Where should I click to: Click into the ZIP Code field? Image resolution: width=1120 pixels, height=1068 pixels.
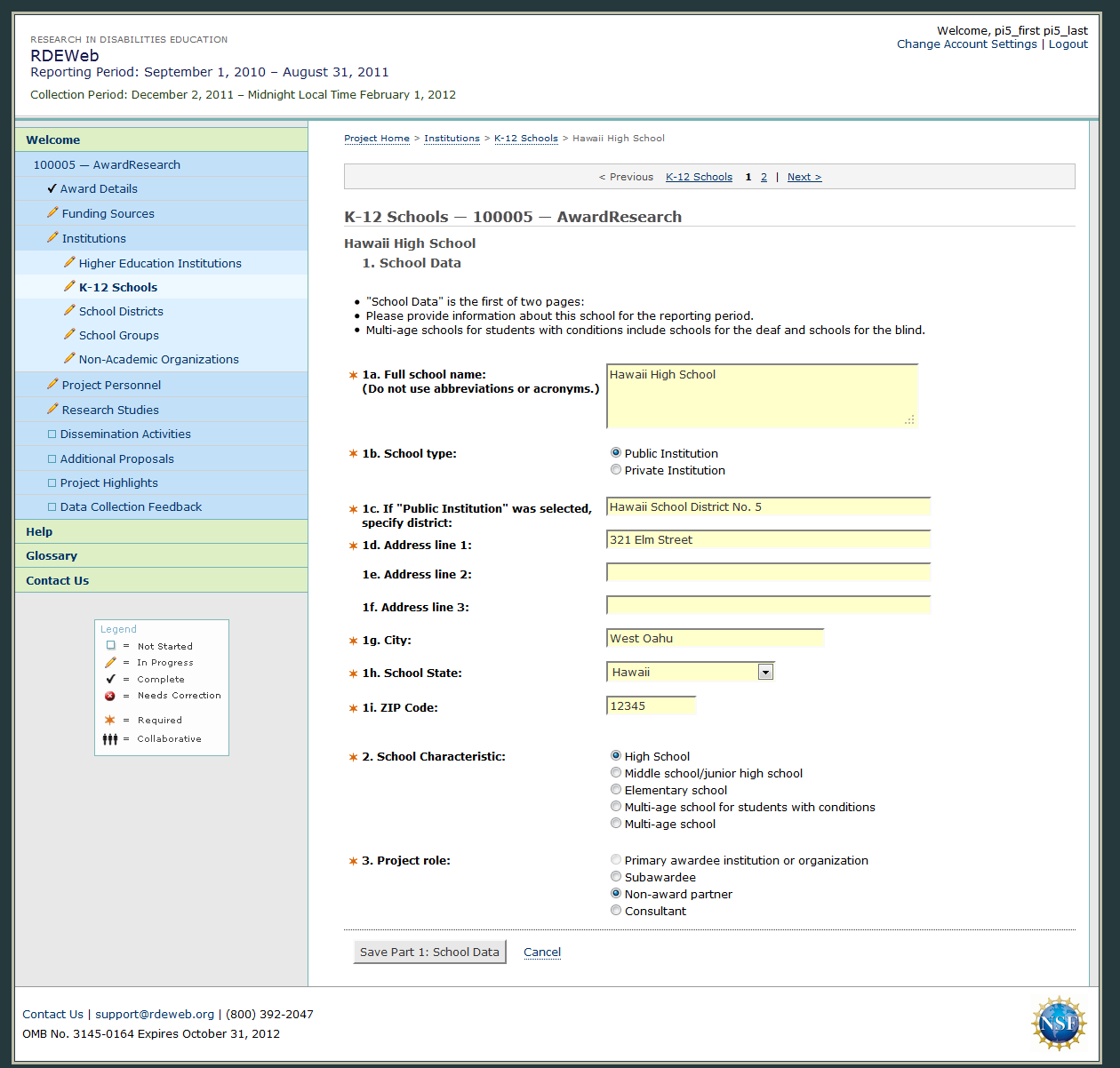tap(650, 706)
